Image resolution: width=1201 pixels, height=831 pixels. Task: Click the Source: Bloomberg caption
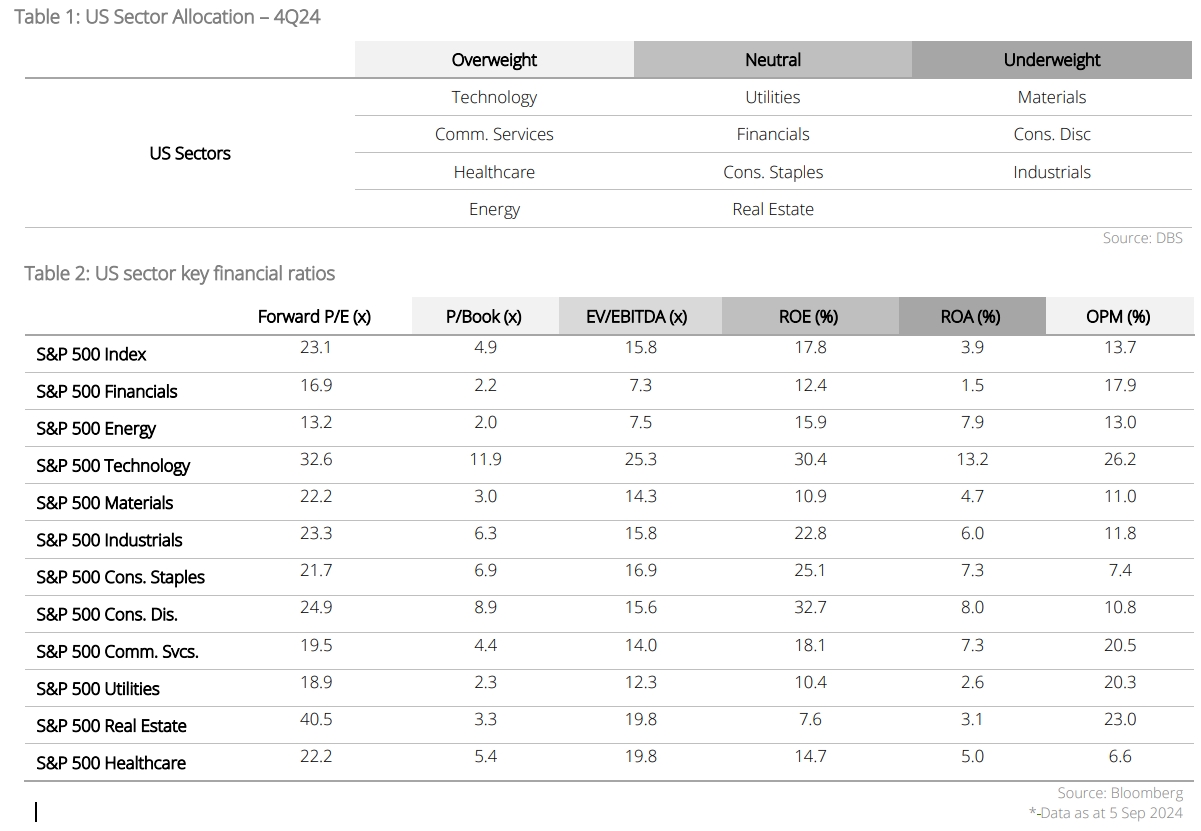(x=1120, y=793)
